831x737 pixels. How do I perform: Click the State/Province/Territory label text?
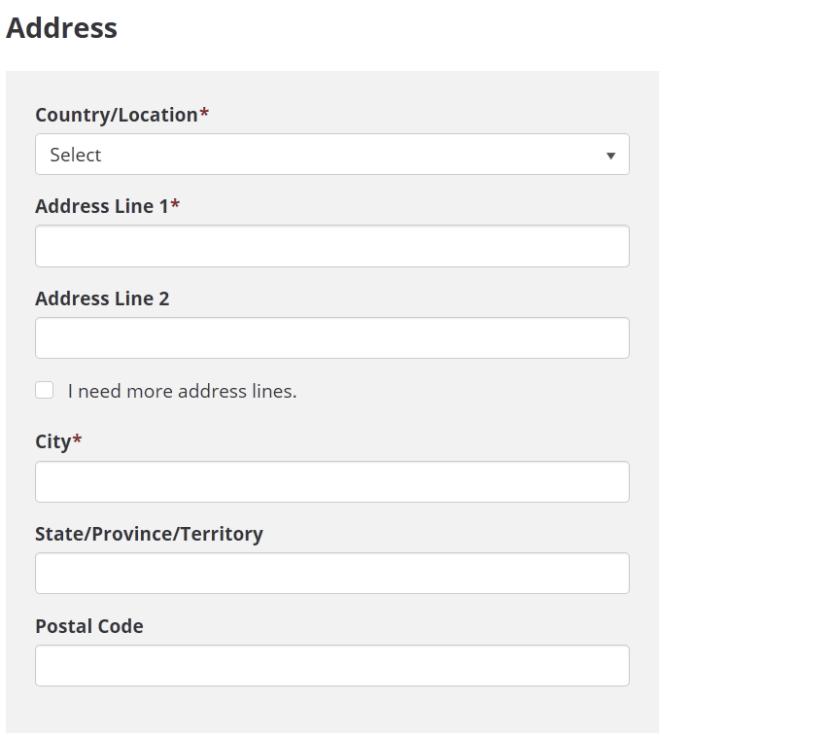[149, 535]
